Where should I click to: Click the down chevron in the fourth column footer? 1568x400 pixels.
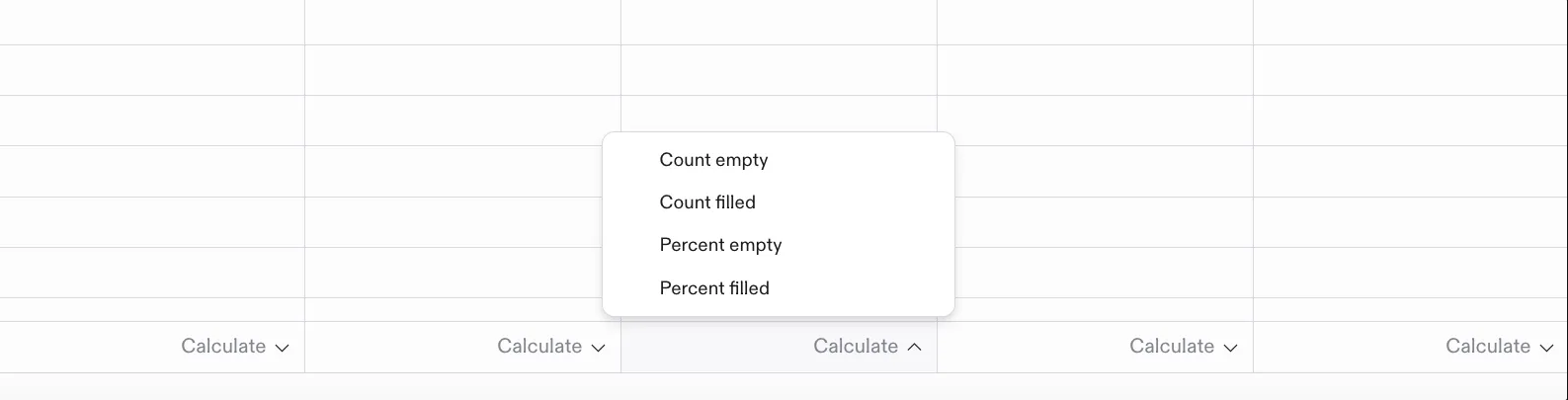1231,348
